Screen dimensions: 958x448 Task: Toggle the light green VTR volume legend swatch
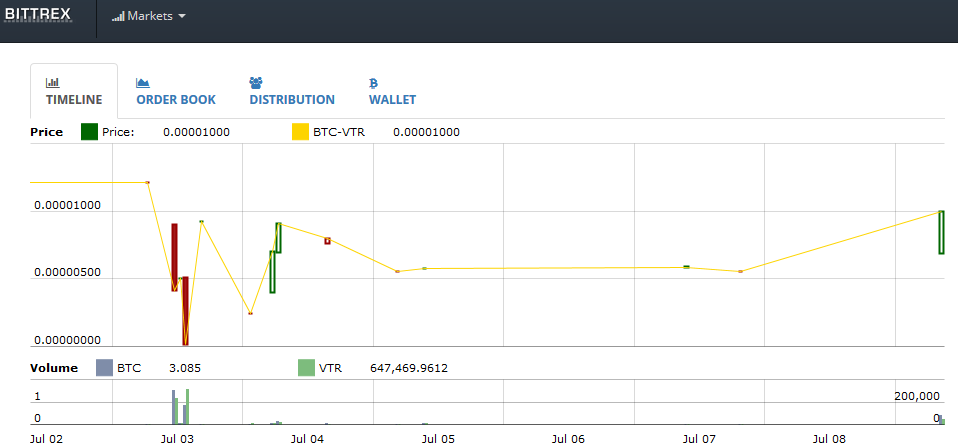point(306,368)
